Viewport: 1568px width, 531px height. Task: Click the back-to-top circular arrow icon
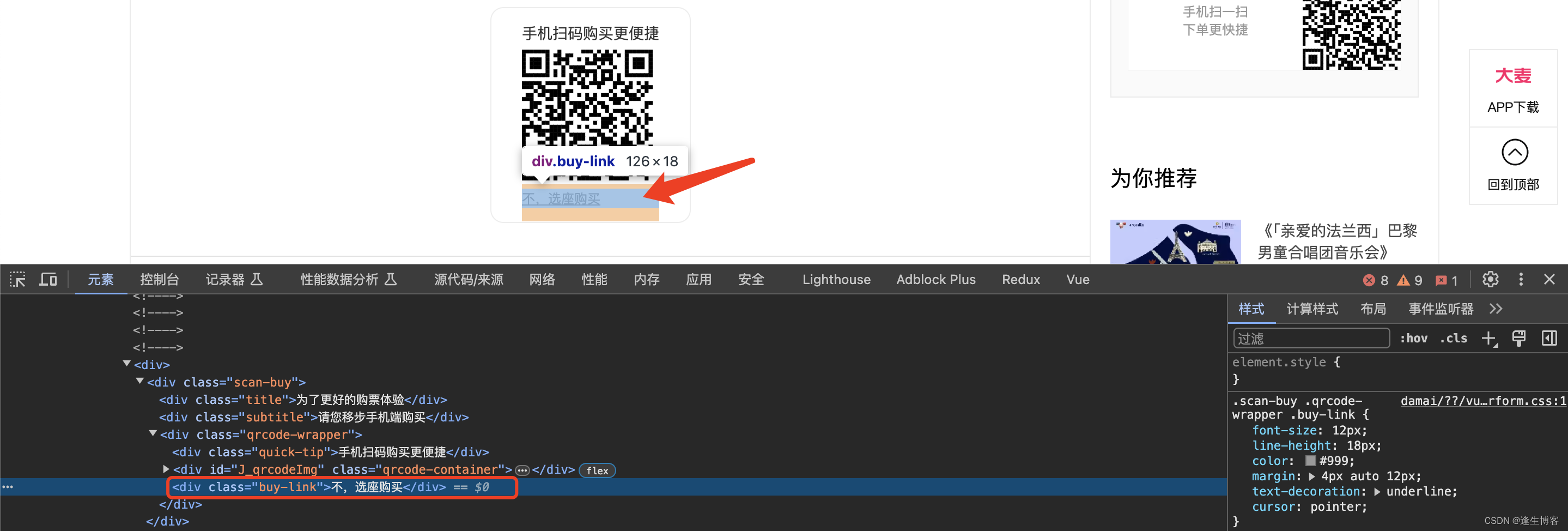(1515, 152)
